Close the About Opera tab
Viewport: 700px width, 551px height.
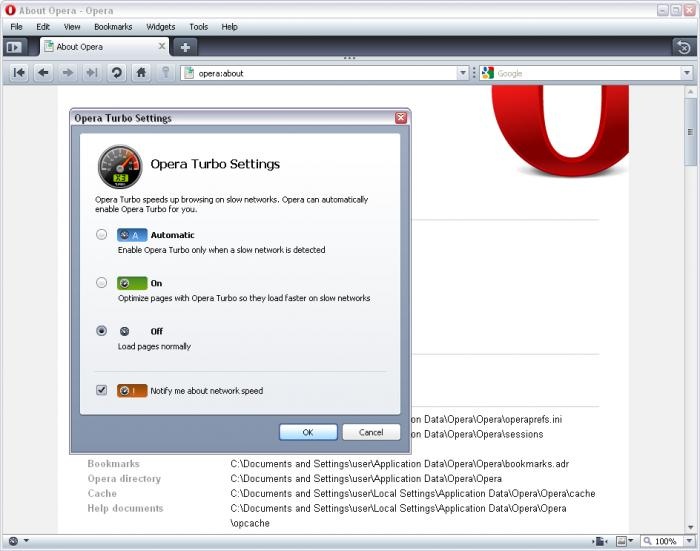pyautogui.click(x=162, y=46)
